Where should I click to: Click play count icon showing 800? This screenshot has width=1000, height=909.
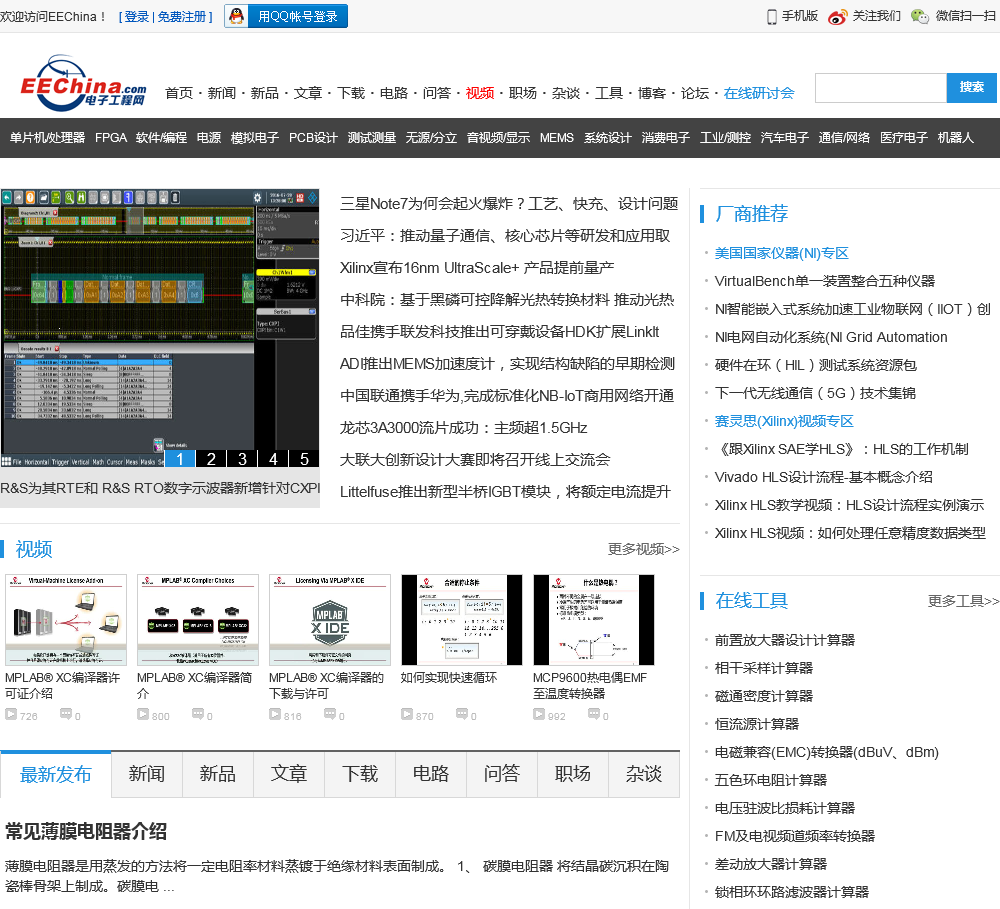tap(143, 714)
